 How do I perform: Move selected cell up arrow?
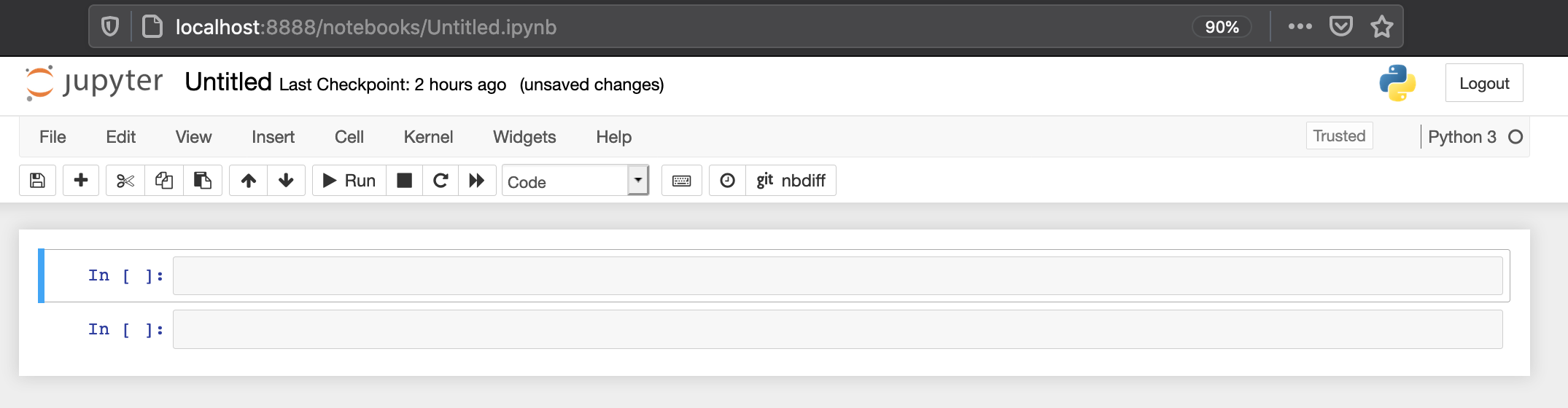249,181
